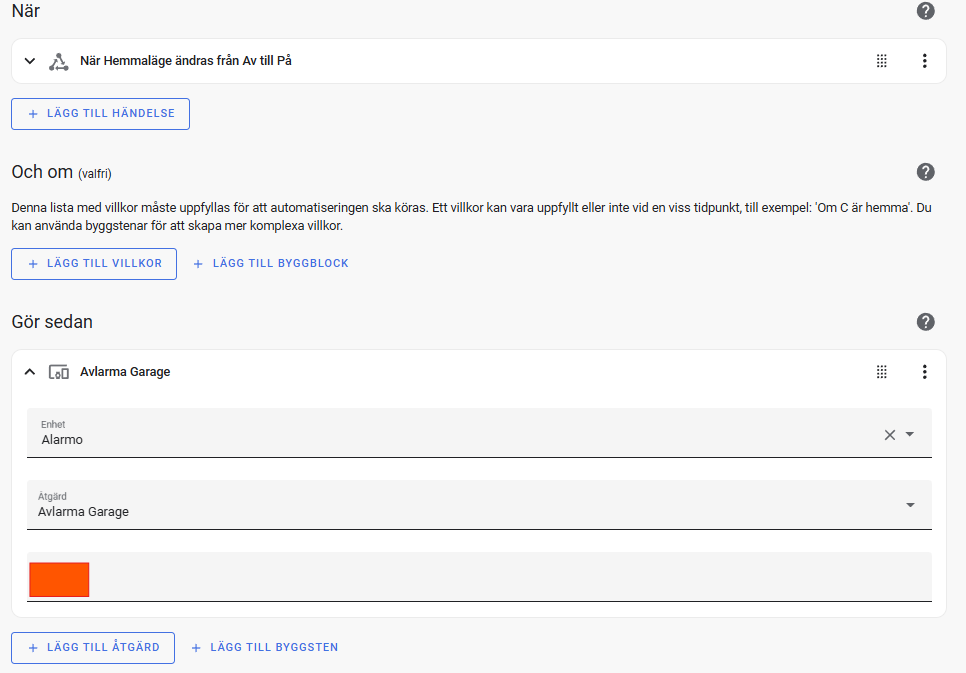Open three-dot menu for Avlarma Garage action
The width and height of the screenshot is (966, 673).
[x=924, y=372]
